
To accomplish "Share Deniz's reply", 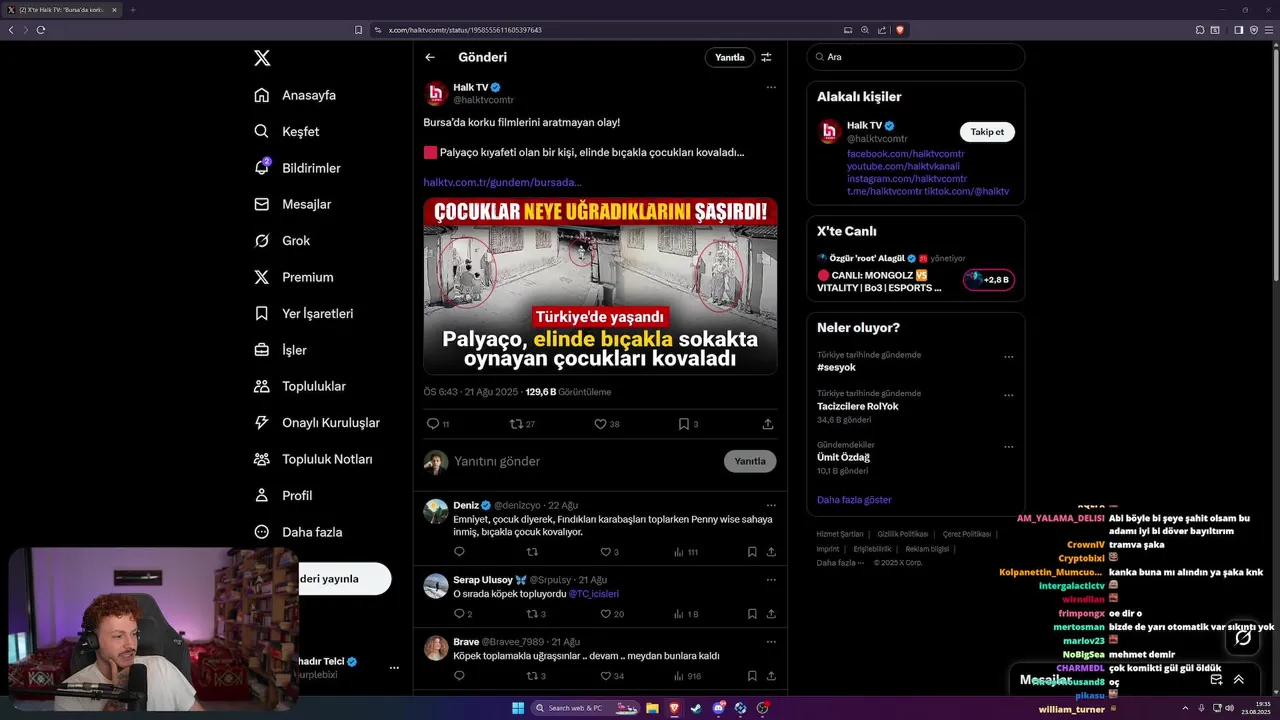I will click(x=771, y=552).
